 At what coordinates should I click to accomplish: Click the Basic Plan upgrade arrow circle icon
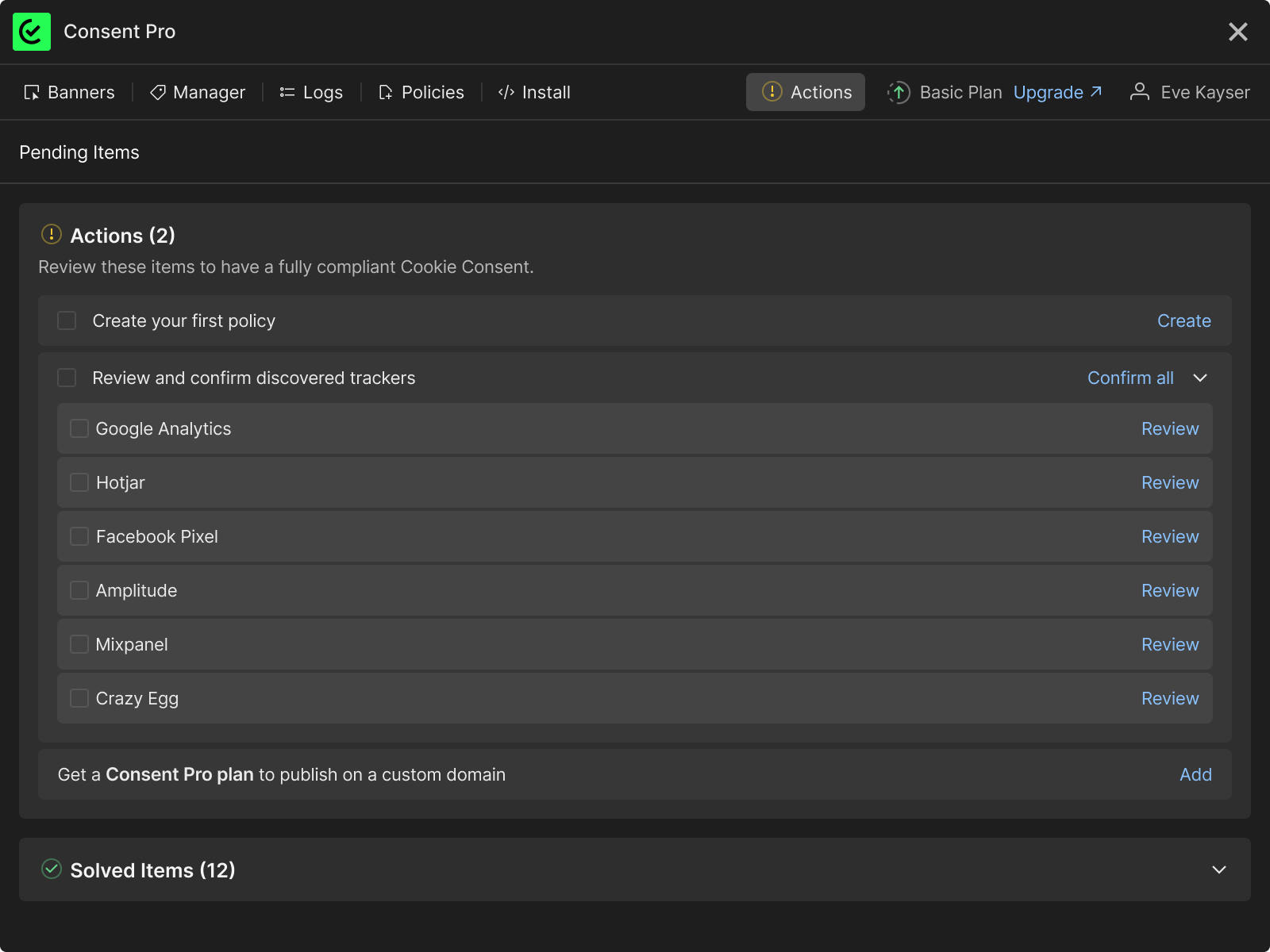tap(899, 92)
